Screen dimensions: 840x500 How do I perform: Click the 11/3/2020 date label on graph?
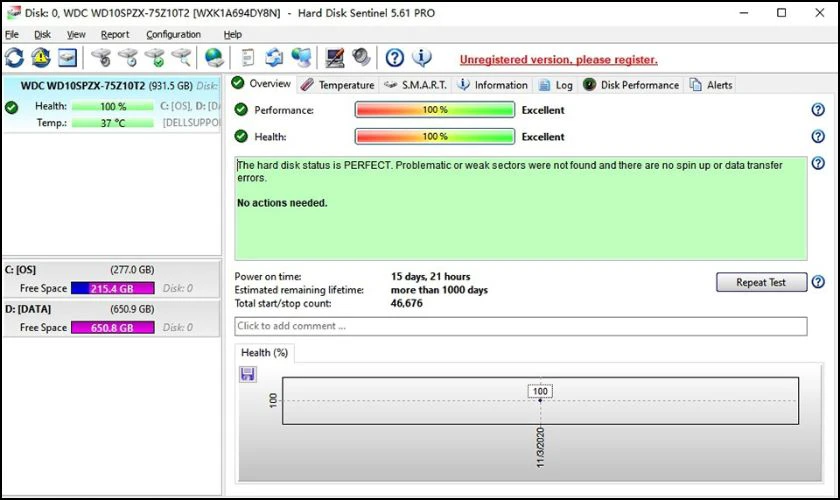click(540, 447)
